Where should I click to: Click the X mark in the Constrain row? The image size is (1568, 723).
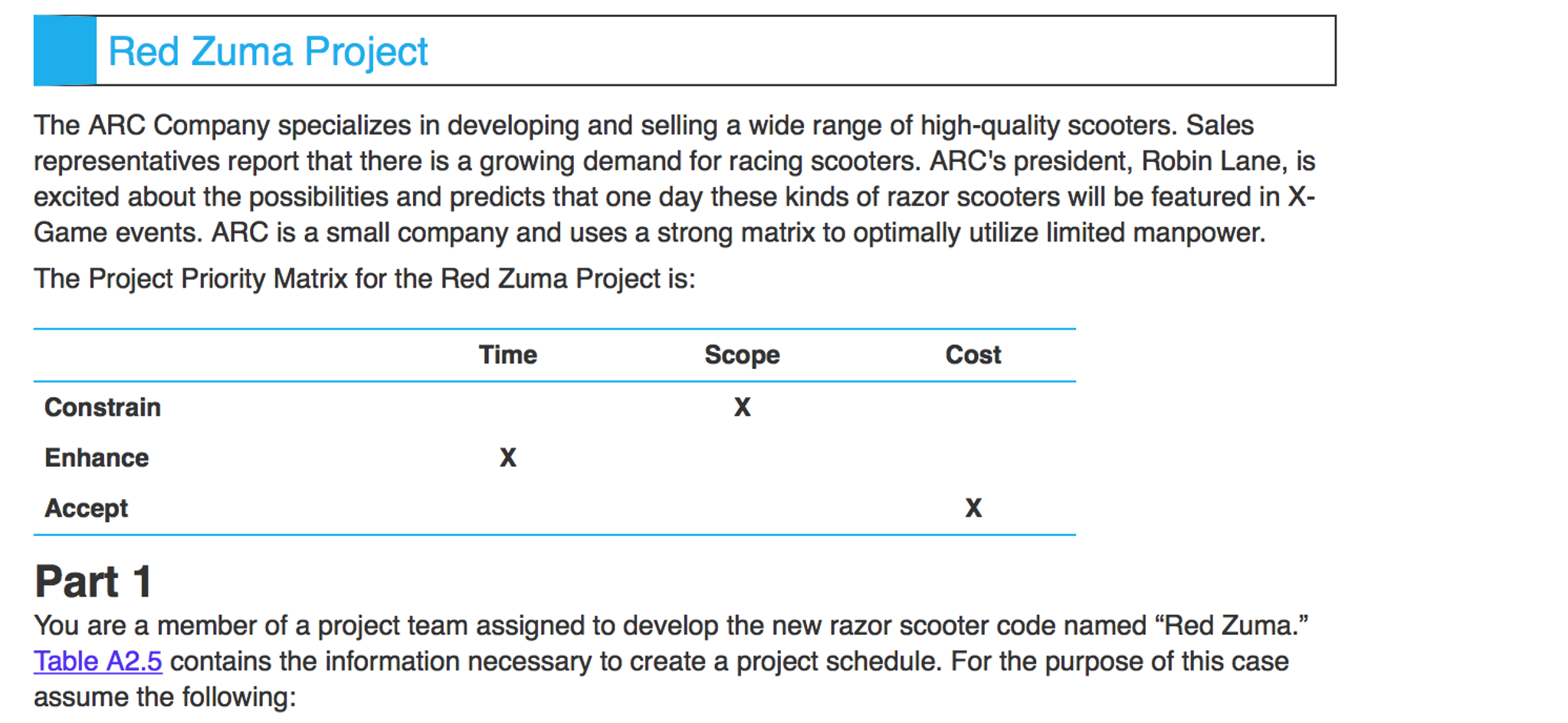tap(742, 407)
